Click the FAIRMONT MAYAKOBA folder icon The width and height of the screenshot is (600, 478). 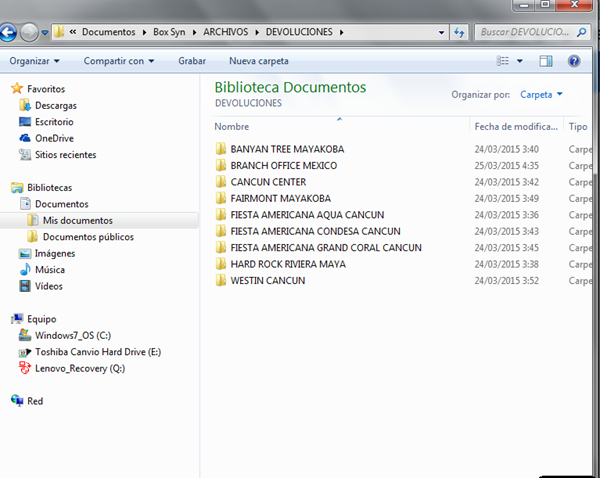(x=221, y=198)
